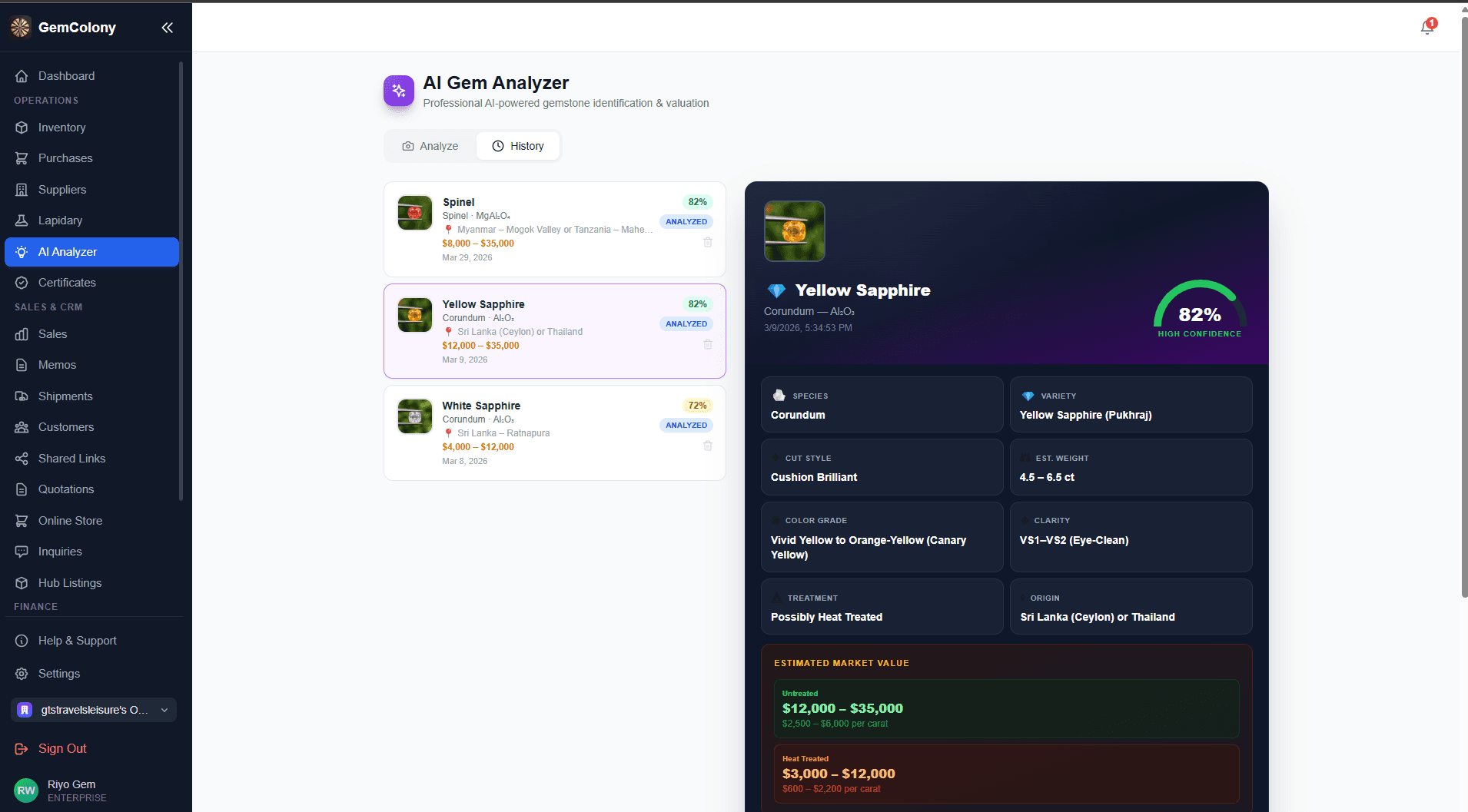Image resolution: width=1468 pixels, height=812 pixels.
Task: Click the Certificates icon in sidebar
Action: [x=22, y=283]
